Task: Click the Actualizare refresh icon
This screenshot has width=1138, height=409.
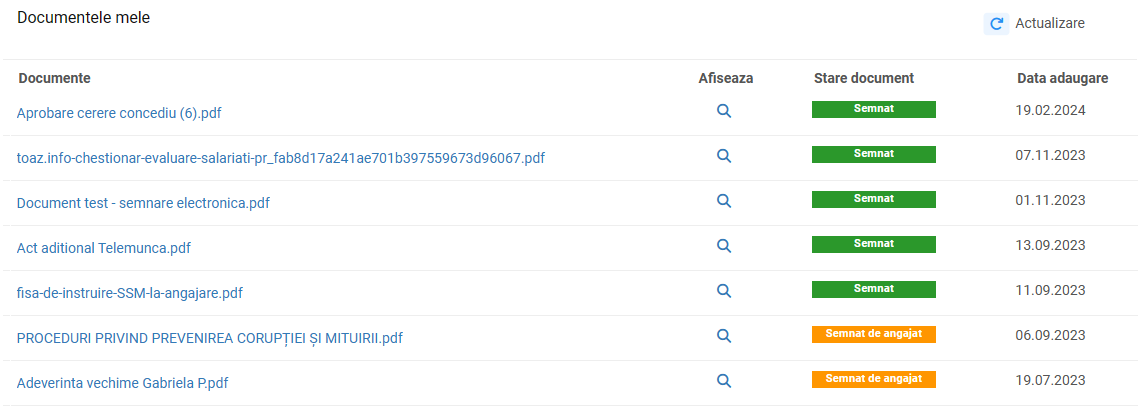Action: click(x=996, y=24)
